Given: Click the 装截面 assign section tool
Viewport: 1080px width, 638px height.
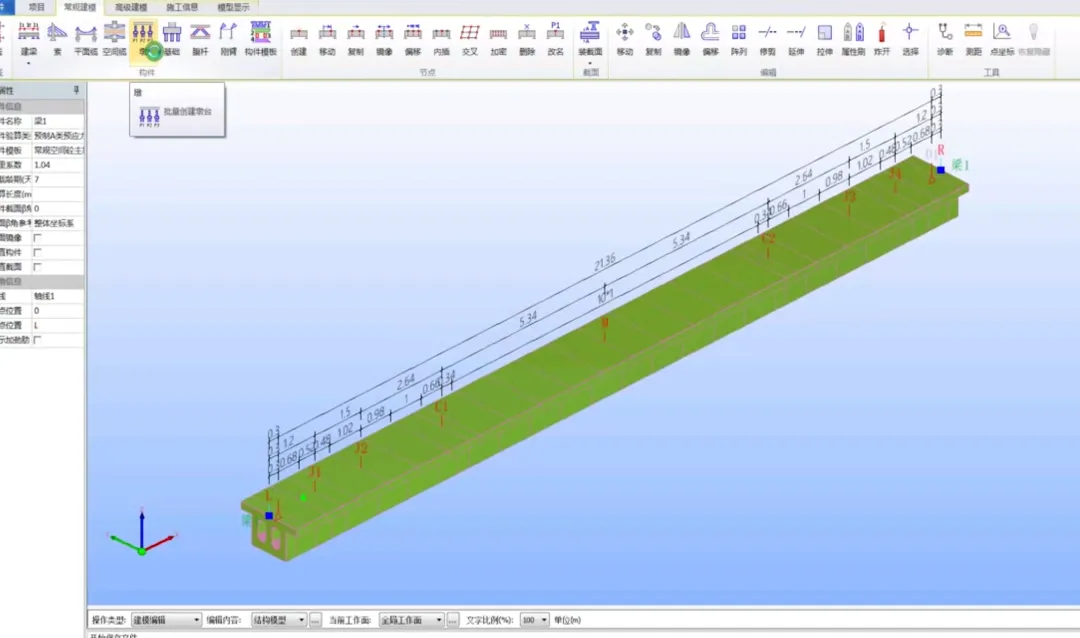Looking at the screenshot, I should 590,38.
